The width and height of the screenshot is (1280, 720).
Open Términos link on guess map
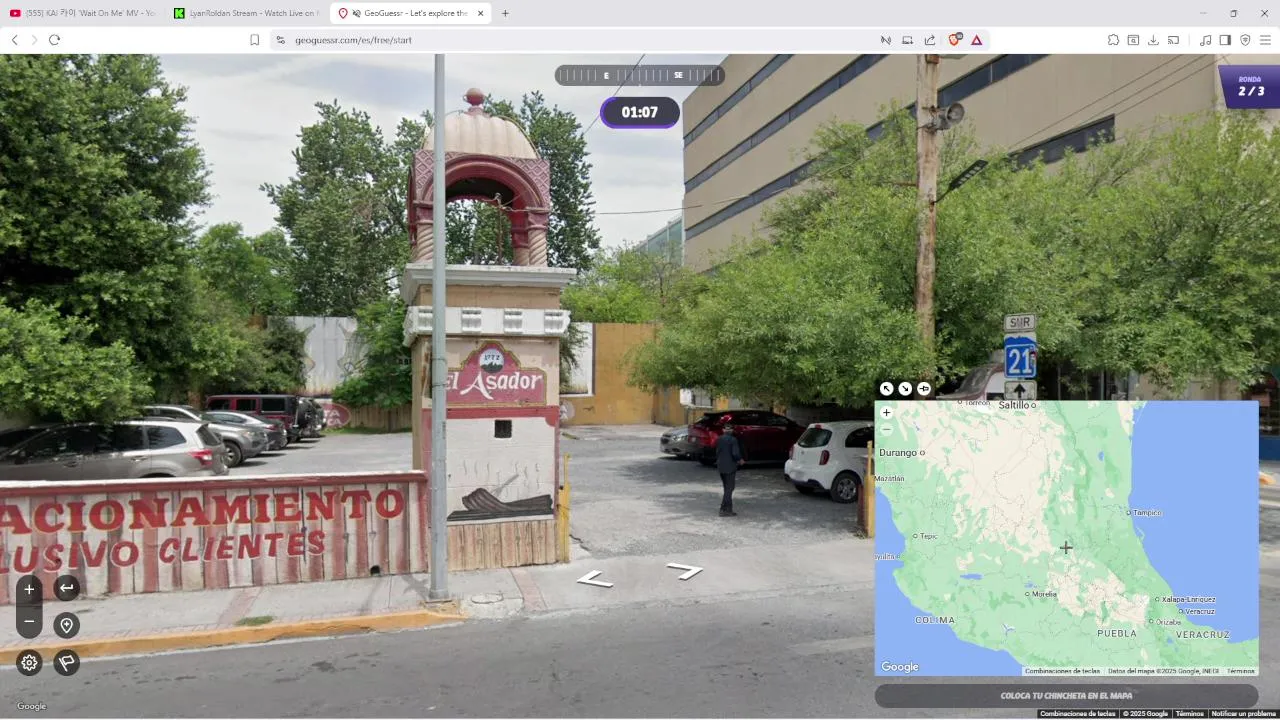tap(1240, 671)
